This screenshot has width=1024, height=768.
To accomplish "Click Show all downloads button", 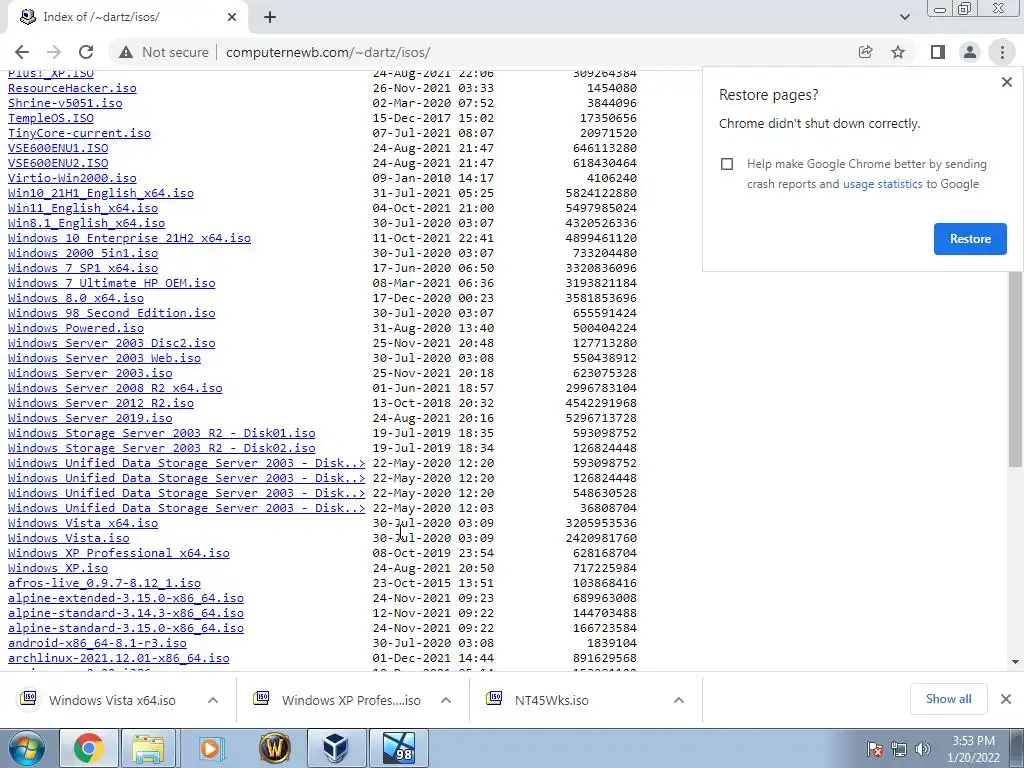I will pos(948,699).
